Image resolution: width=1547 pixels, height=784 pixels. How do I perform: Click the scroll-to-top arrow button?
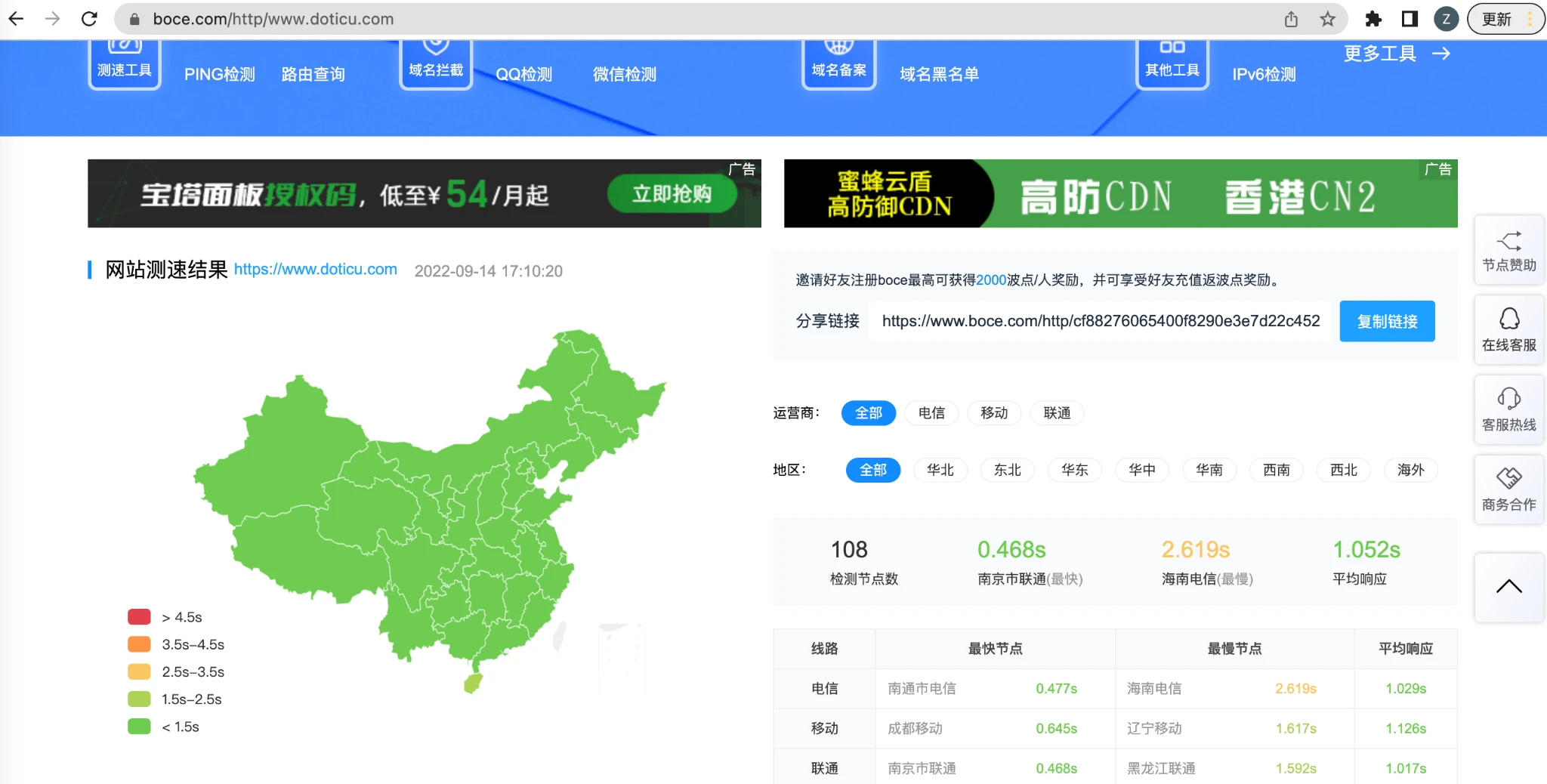point(1508,587)
